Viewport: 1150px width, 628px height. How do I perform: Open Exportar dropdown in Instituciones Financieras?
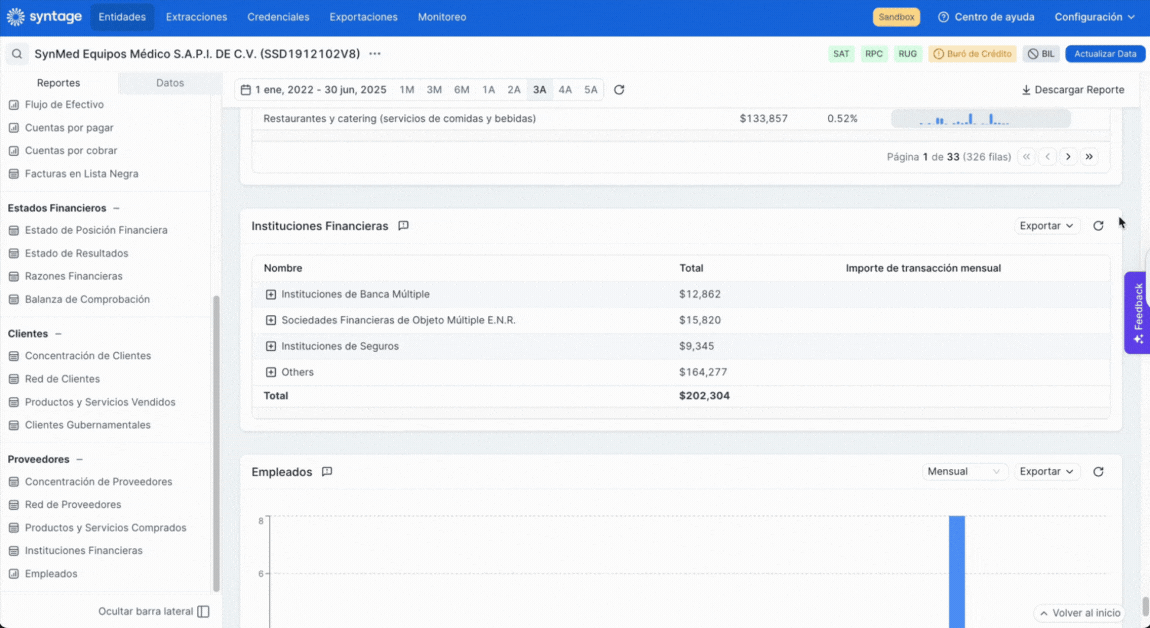[x=1047, y=226]
